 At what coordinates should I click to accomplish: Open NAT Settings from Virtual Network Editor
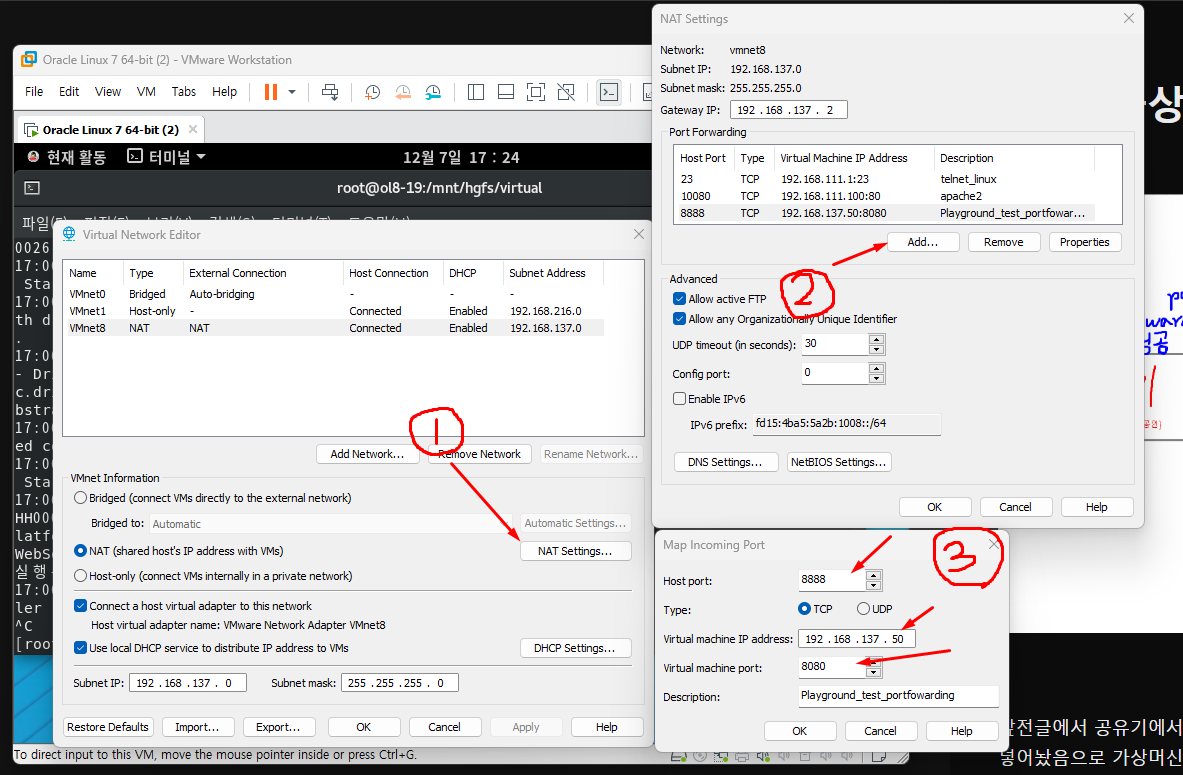point(575,551)
